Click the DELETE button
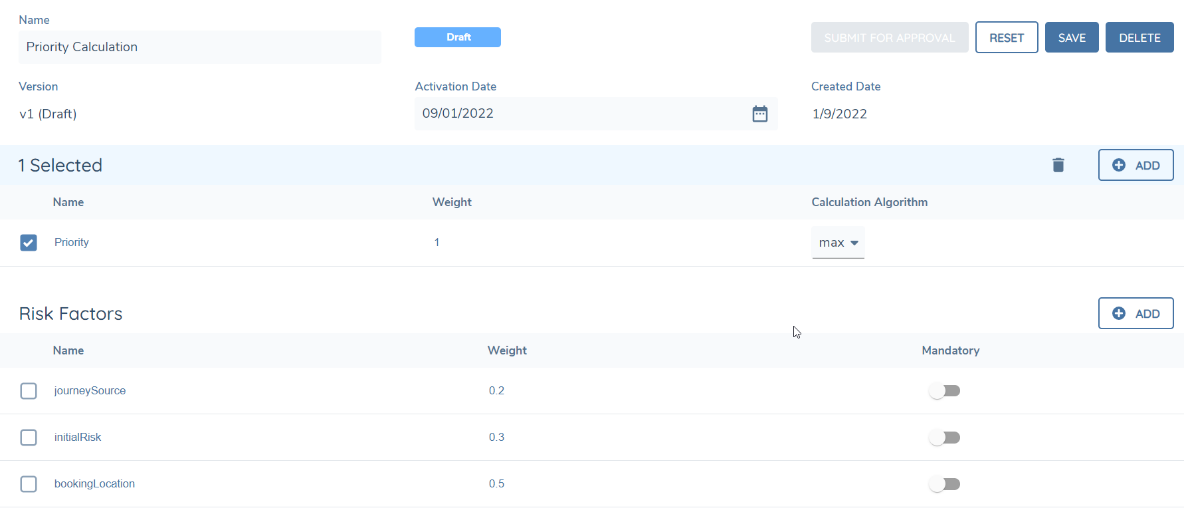 (x=1139, y=38)
